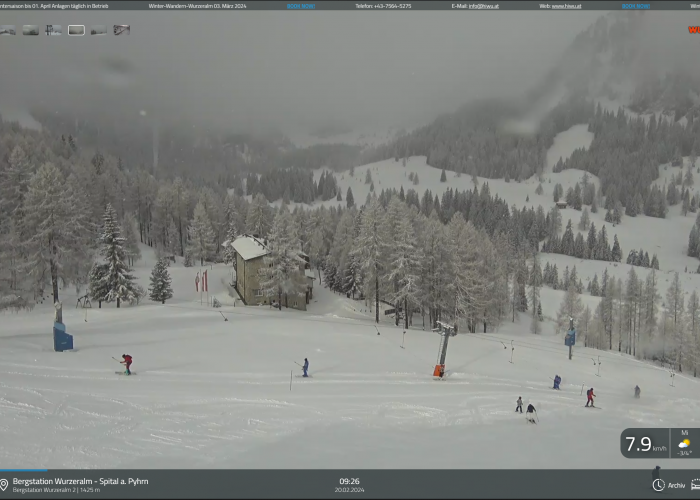The width and height of the screenshot is (700, 500).
Task: Open the bed accommodation icon after Archiv
Action: click(x=696, y=485)
